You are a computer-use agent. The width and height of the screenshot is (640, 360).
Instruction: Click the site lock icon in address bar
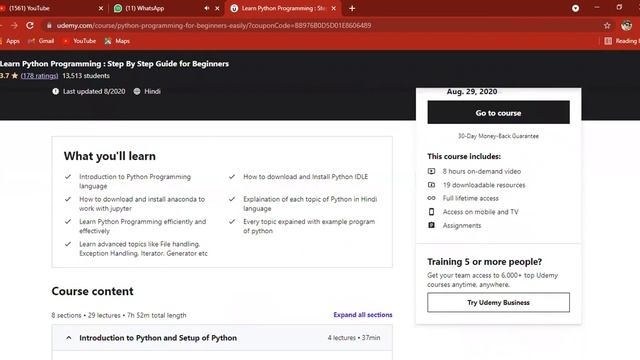pyautogui.click(x=49, y=25)
